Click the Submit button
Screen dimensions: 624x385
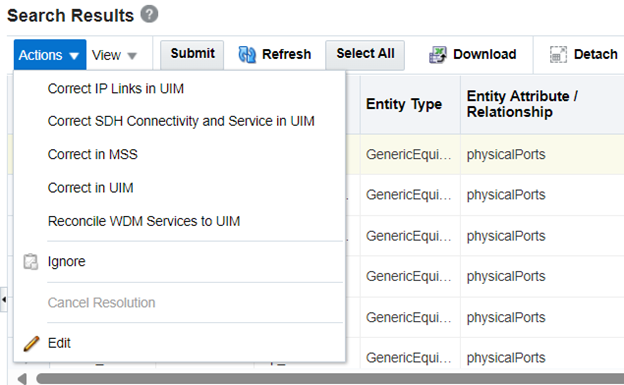pyautogui.click(x=192, y=54)
